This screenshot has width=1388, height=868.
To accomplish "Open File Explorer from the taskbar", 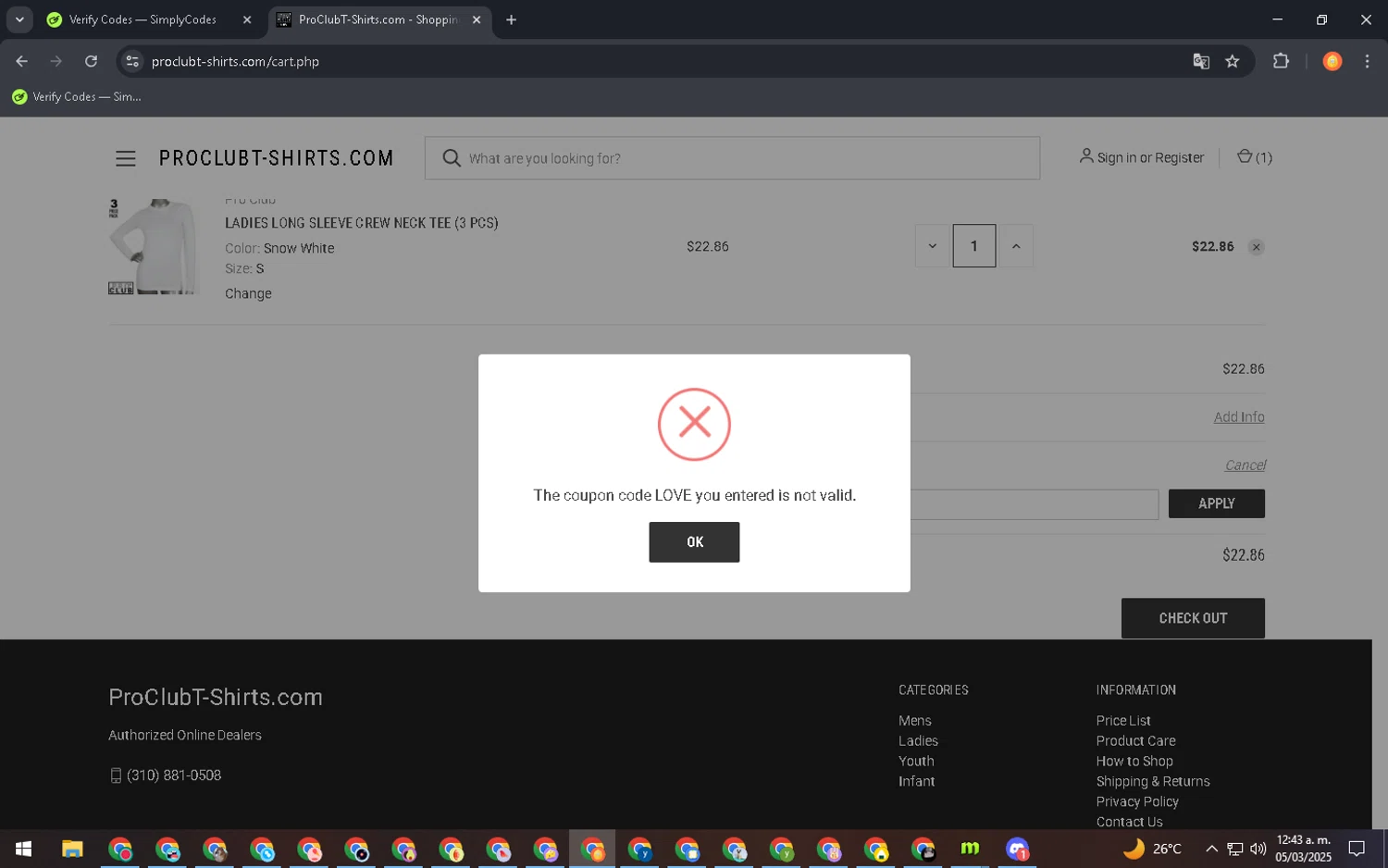I will tap(72, 849).
